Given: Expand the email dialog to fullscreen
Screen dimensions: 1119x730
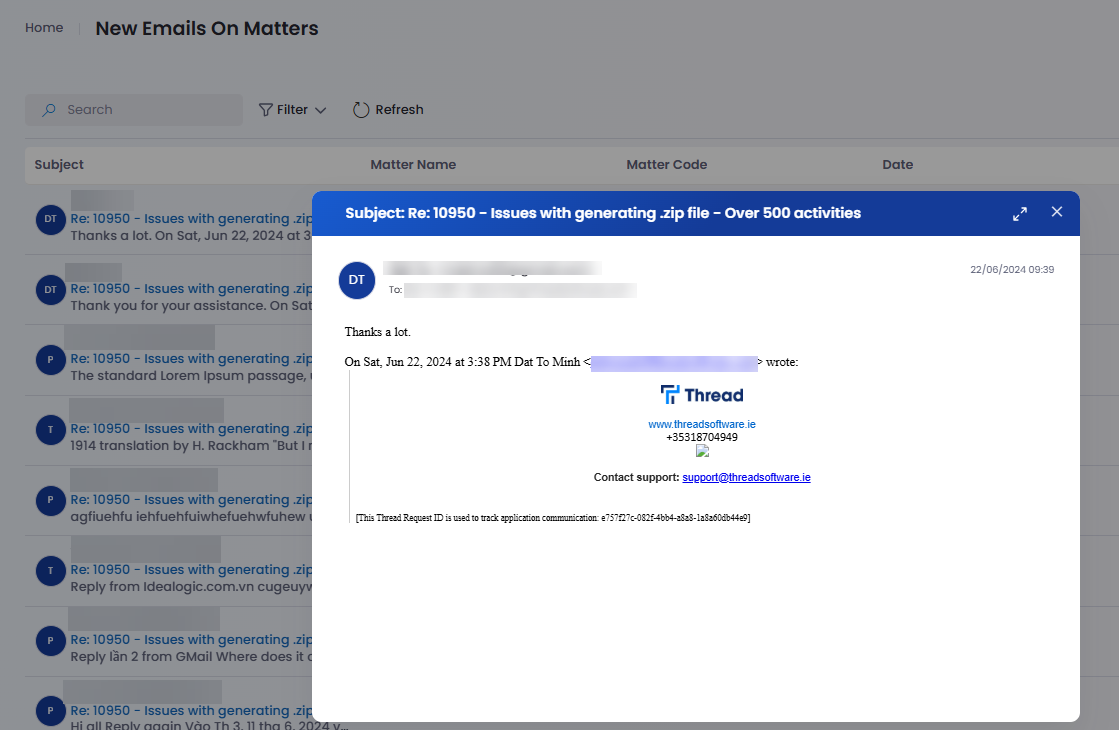Looking at the screenshot, I should click(1019, 213).
